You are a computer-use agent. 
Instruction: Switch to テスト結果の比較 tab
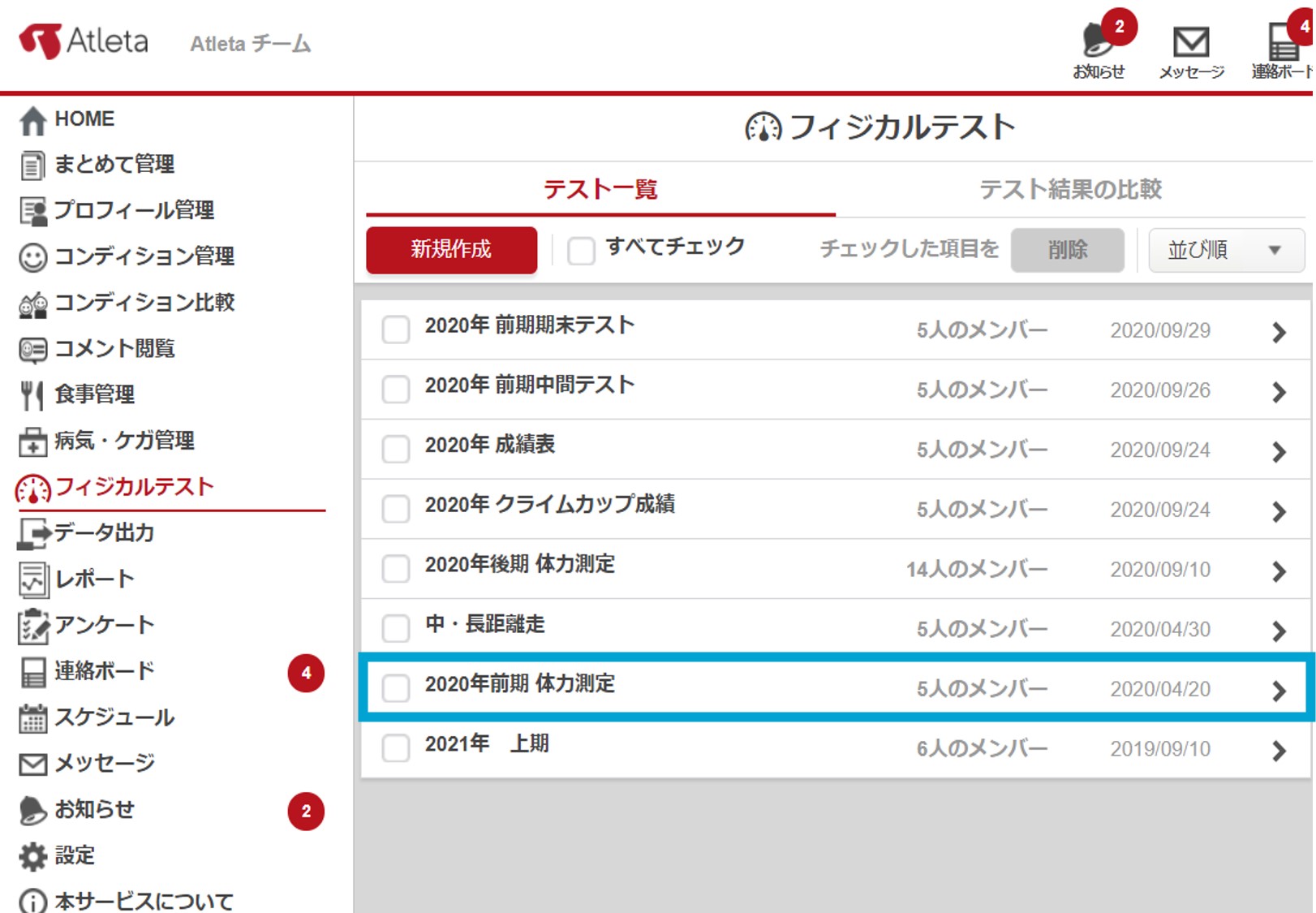click(1070, 190)
